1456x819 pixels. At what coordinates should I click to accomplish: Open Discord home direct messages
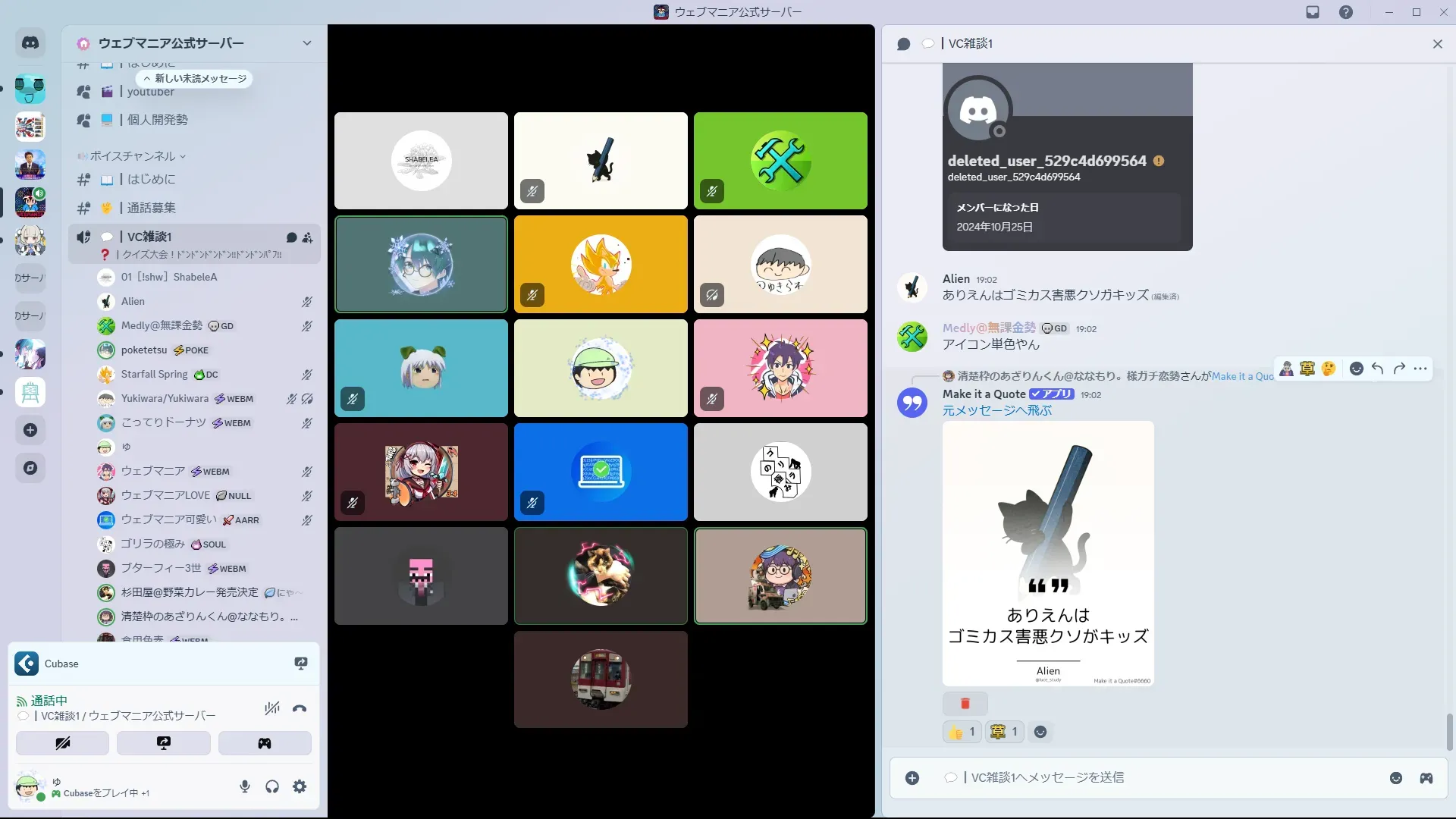tap(30, 43)
